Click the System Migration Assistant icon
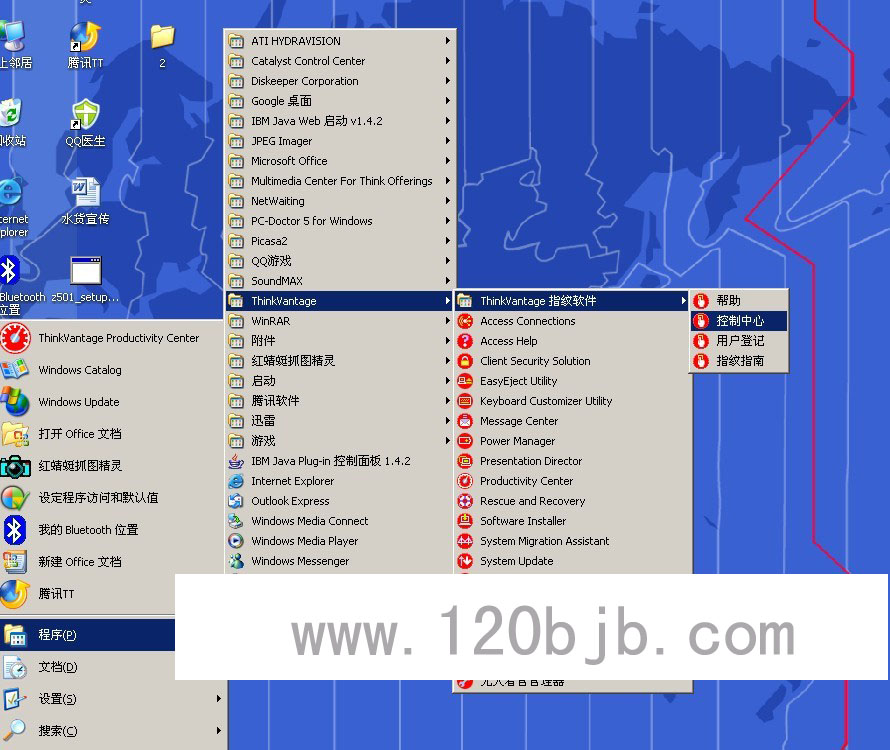The width and height of the screenshot is (890, 750). point(465,541)
